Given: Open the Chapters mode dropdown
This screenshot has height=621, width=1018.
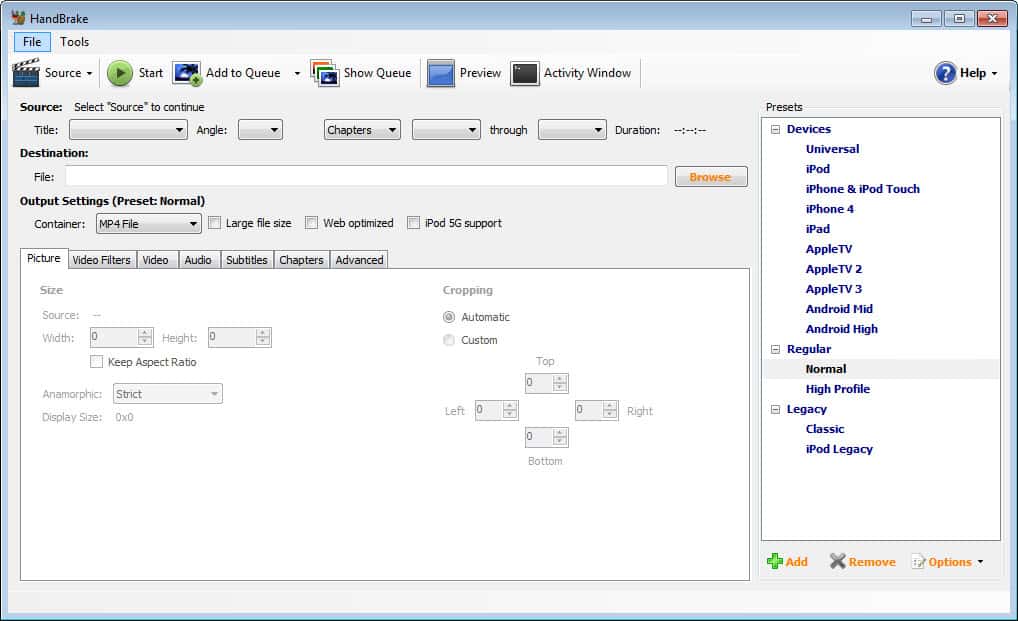Looking at the screenshot, I should 362,130.
